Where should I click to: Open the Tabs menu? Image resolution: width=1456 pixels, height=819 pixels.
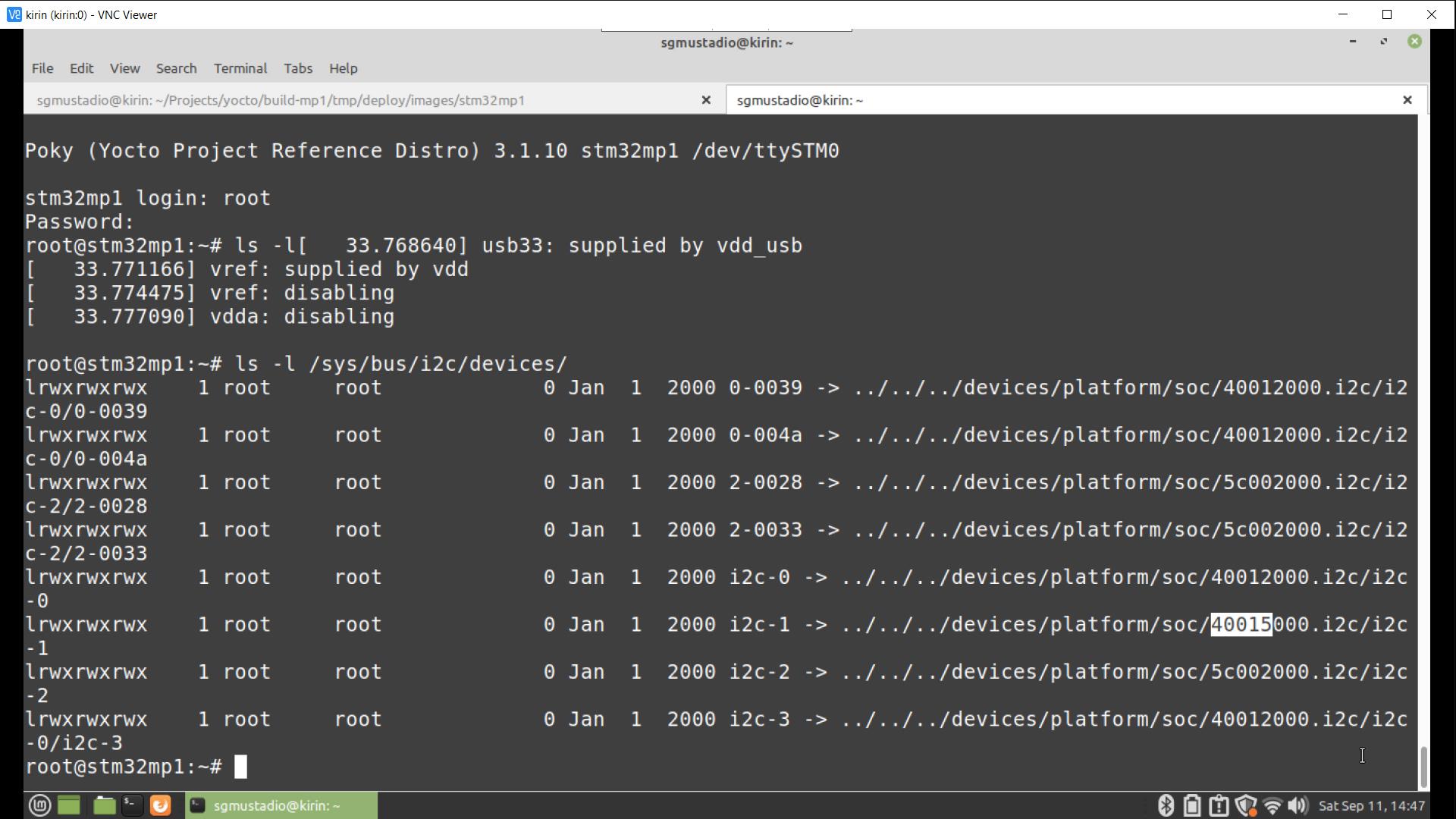point(298,68)
